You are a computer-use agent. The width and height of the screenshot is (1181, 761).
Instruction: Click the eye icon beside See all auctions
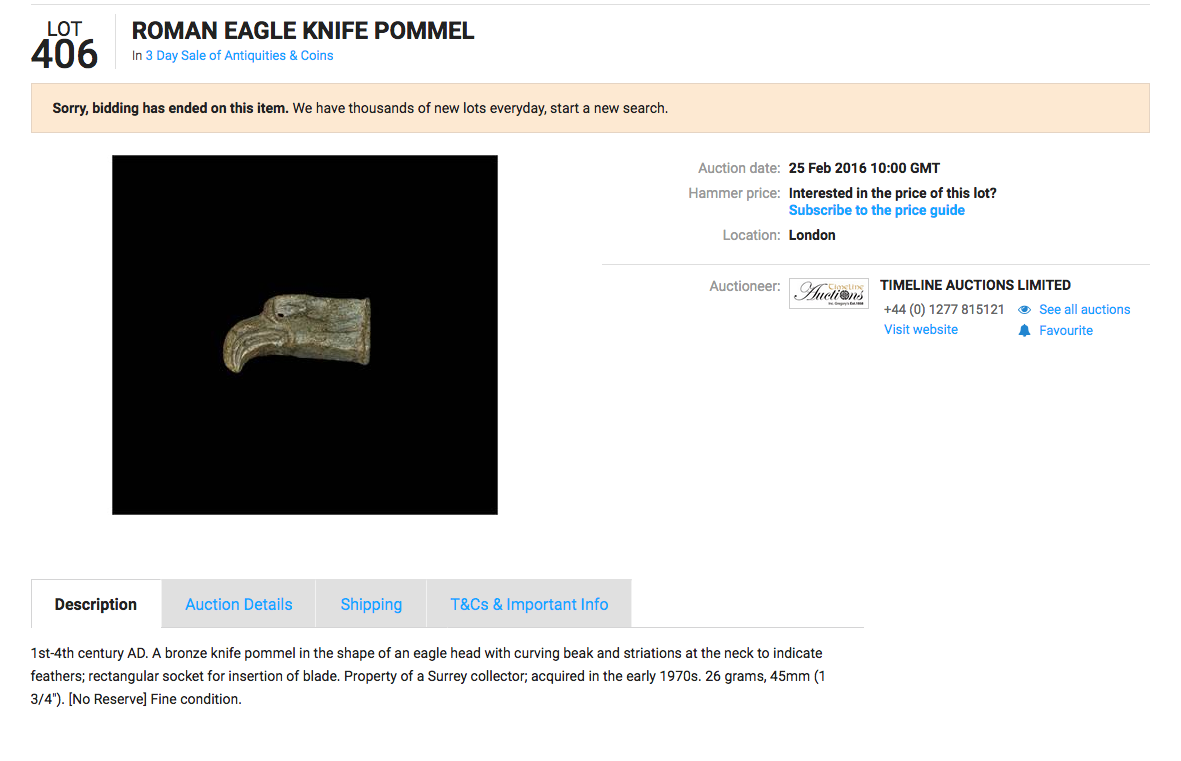coord(1024,310)
